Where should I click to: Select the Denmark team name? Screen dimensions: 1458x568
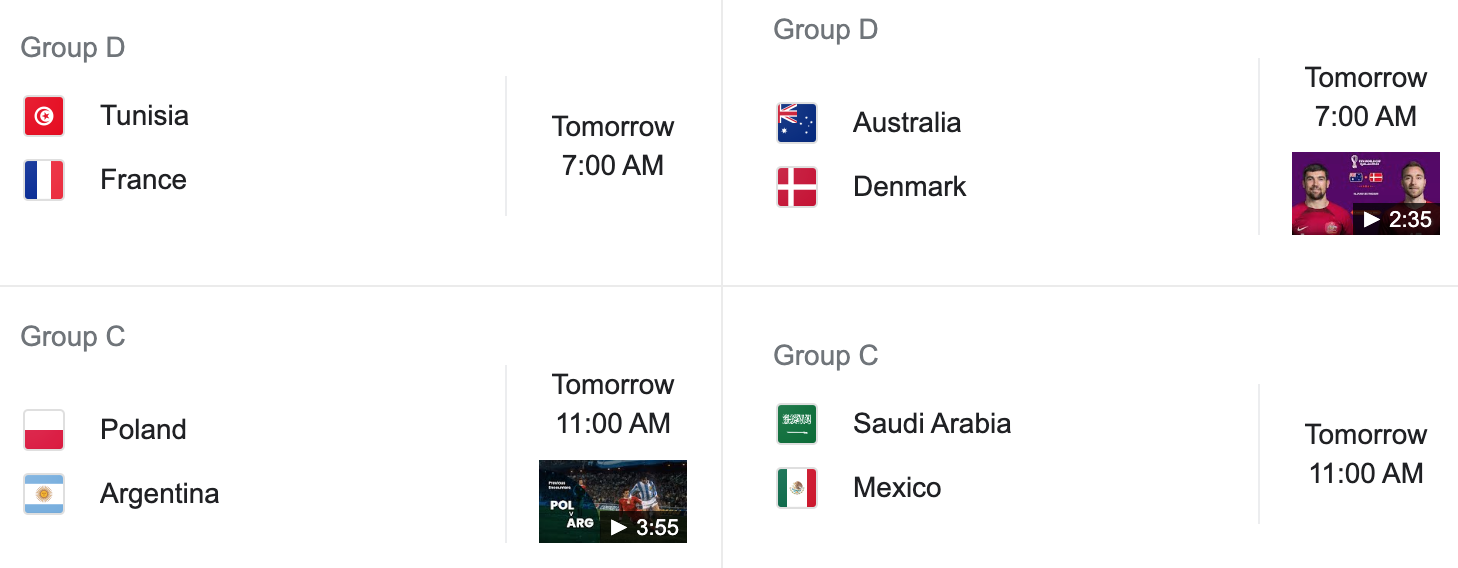point(909,187)
